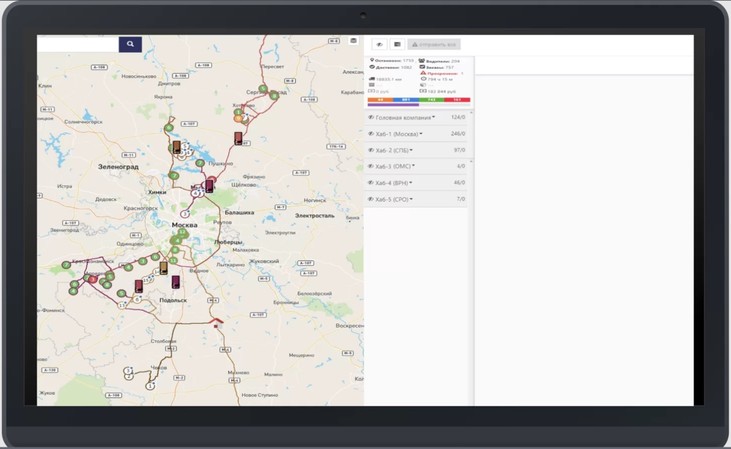Screen dimensions: 731x449
Task: Click the red depot house icon on the map
Action: [216, 323]
